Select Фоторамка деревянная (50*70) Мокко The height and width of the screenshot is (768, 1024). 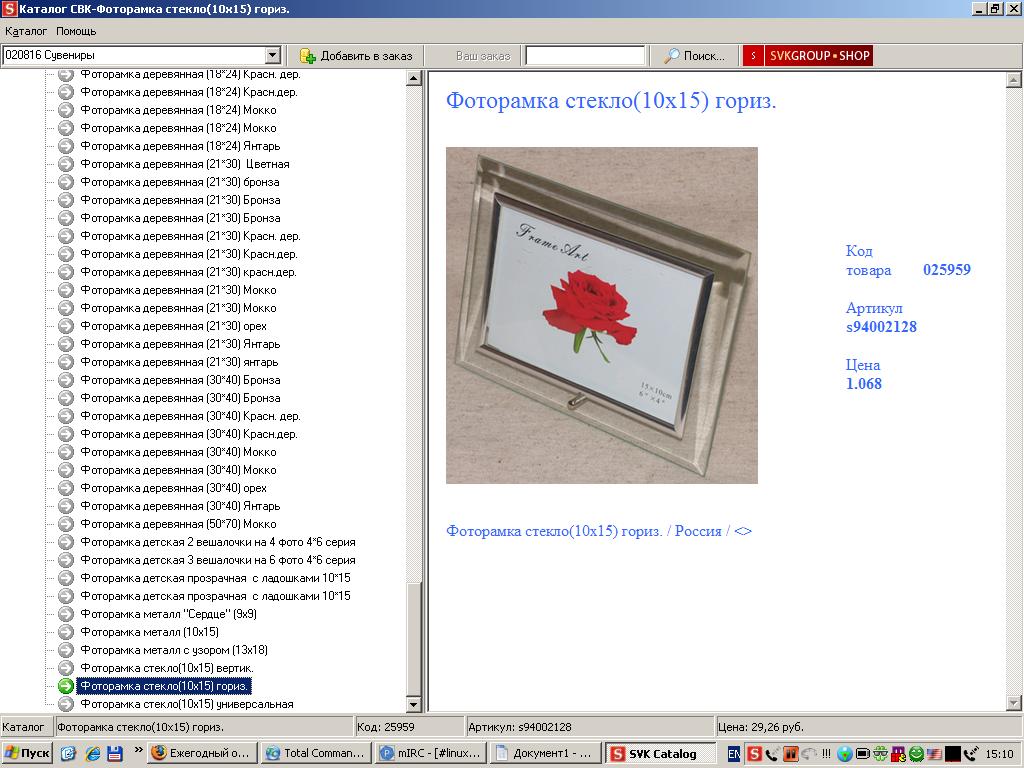178,524
